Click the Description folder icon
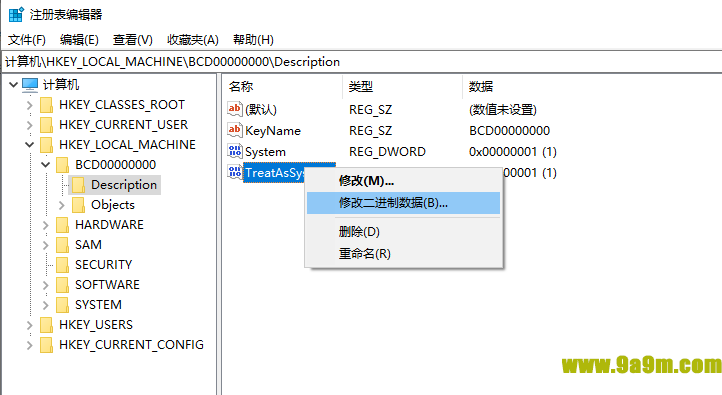Screen dimensions: 722x395 tap(78, 185)
